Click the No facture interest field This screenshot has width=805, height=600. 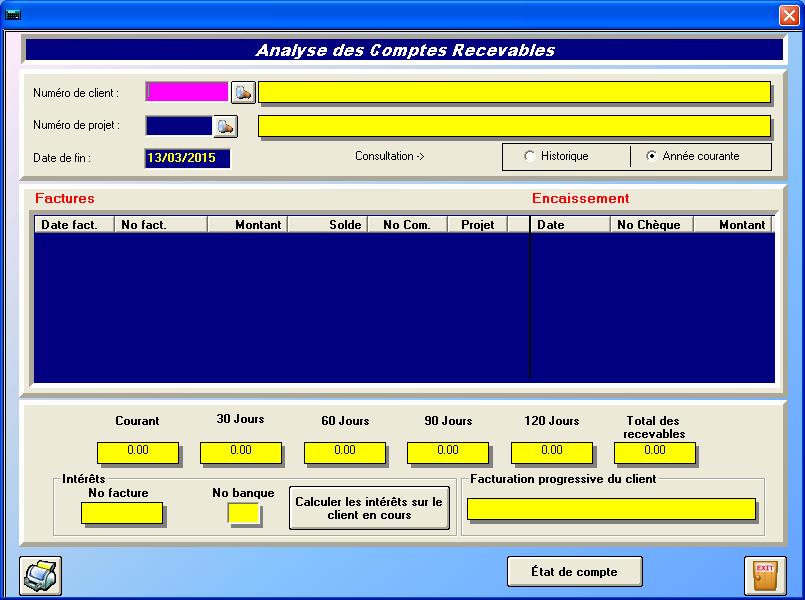(122, 513)
